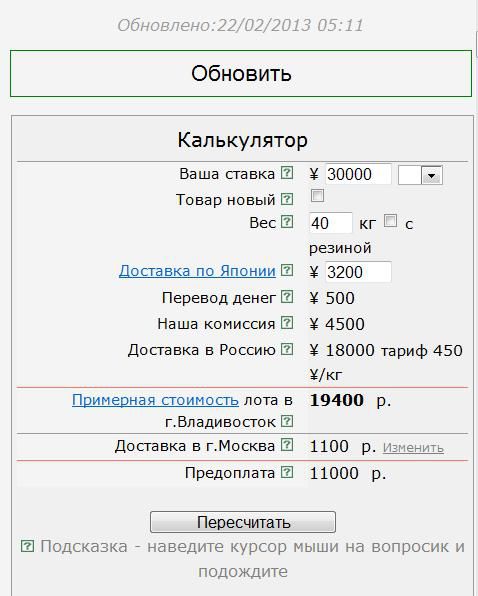
Task: Click Изменить link for Moscow delivery
Action: [413, 448]
